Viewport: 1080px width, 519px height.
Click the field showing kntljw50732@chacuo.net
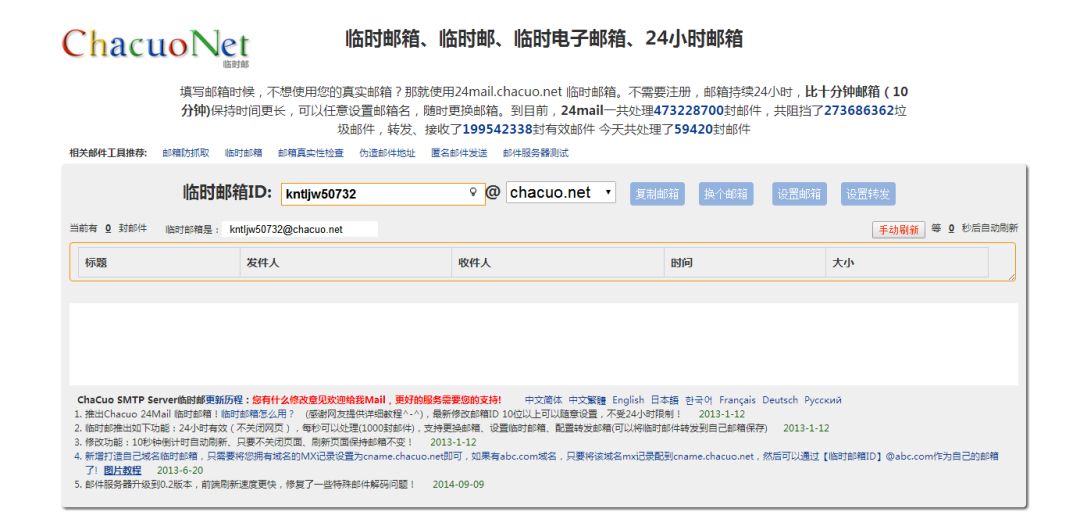pyautogui.click(x=300, y=229)
